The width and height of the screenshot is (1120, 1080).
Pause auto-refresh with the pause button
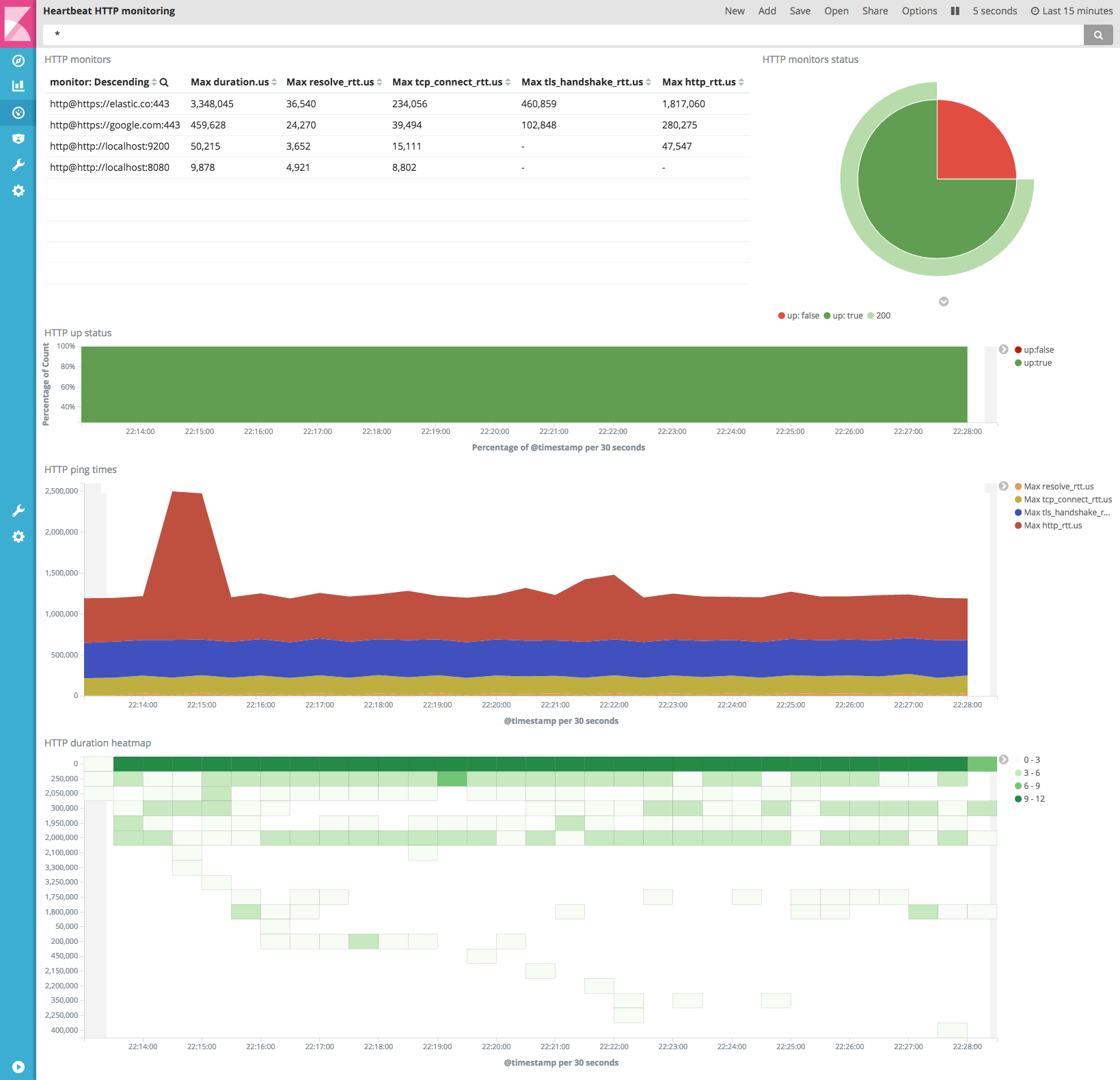pyautogui.click(x=955, y=11)
